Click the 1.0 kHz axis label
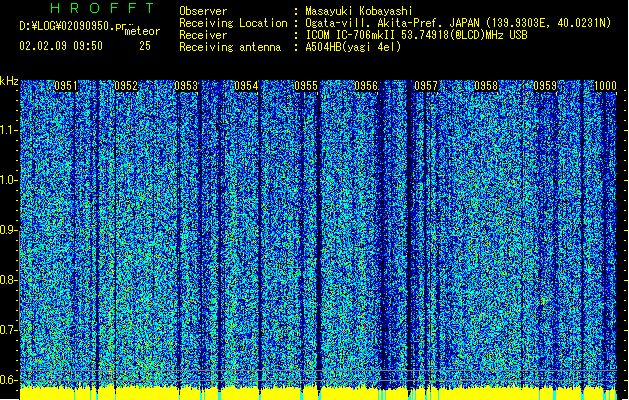Viewport: 629px width, 400px height. click(8, 180)
